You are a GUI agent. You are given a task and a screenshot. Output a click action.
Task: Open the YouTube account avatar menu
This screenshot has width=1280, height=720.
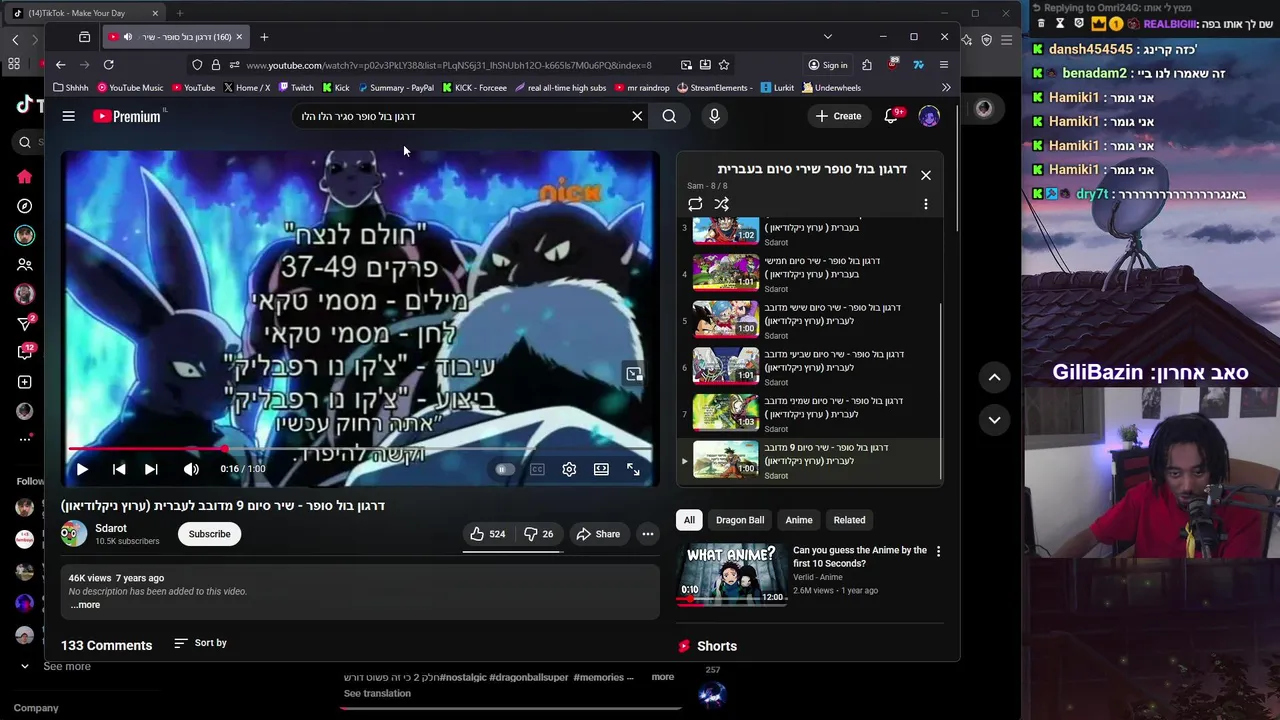929,116
